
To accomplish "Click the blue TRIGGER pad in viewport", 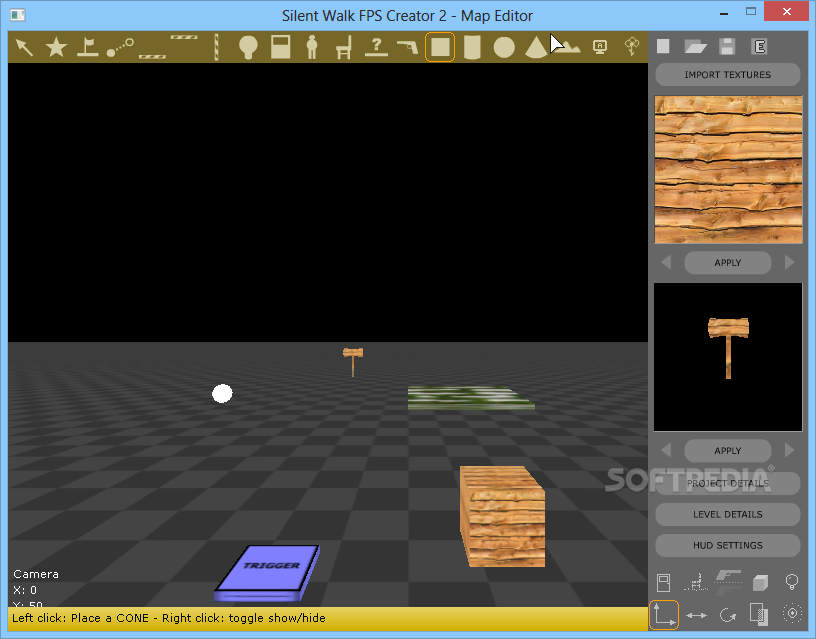I will [267, 572].
